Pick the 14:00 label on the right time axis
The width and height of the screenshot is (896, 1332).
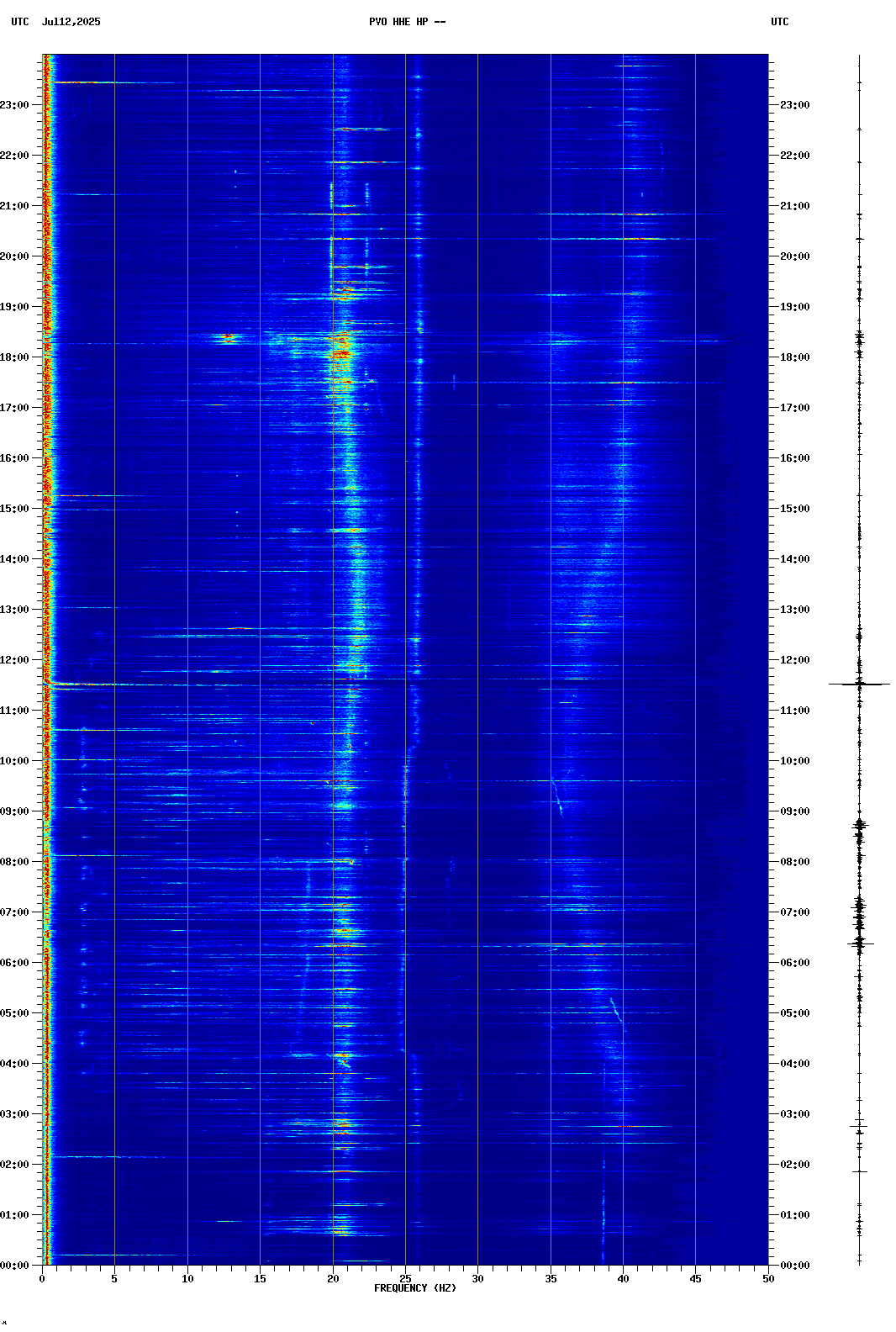(x=795, y=559)
